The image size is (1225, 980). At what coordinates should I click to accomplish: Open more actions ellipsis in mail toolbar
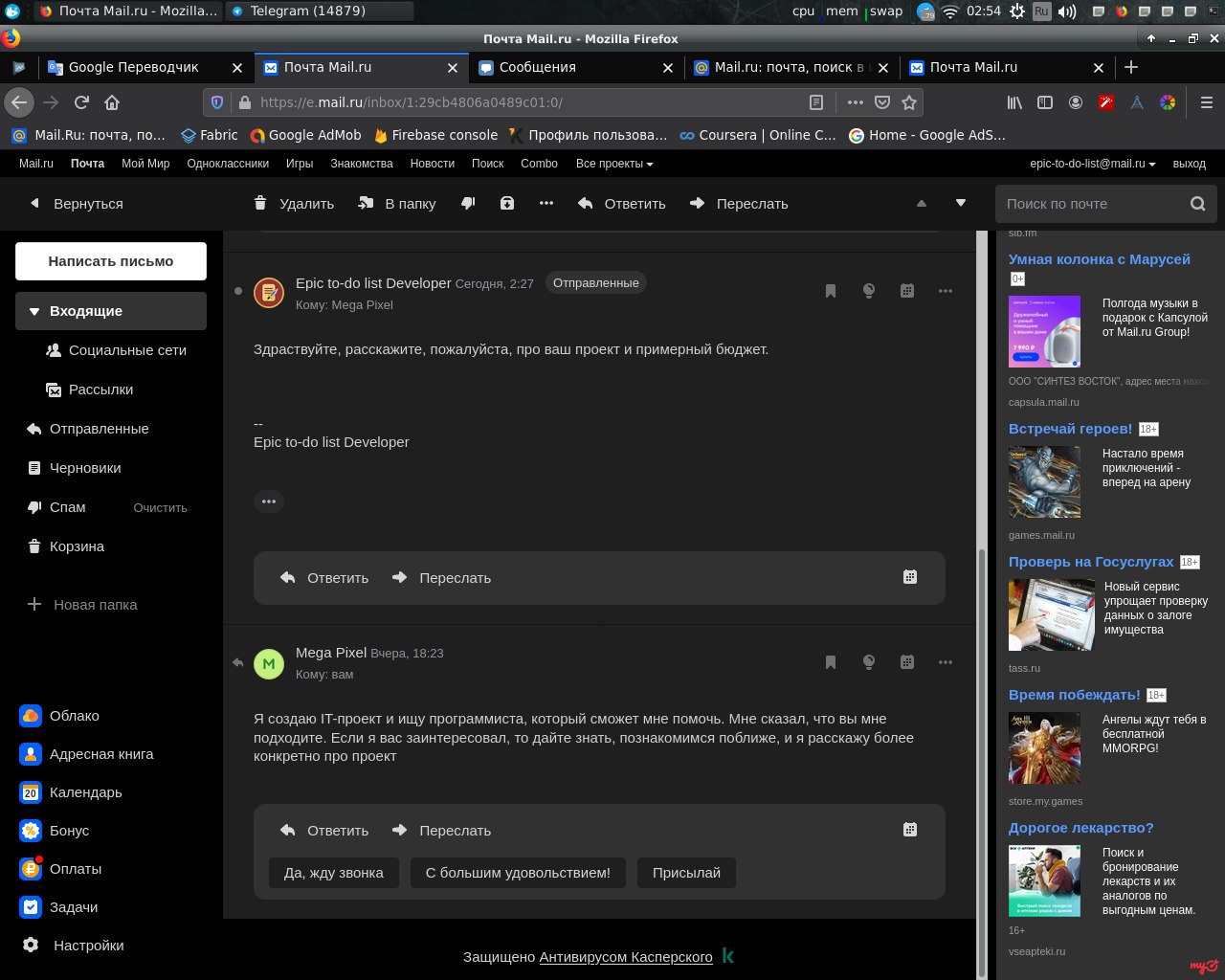tap(546, 203)
